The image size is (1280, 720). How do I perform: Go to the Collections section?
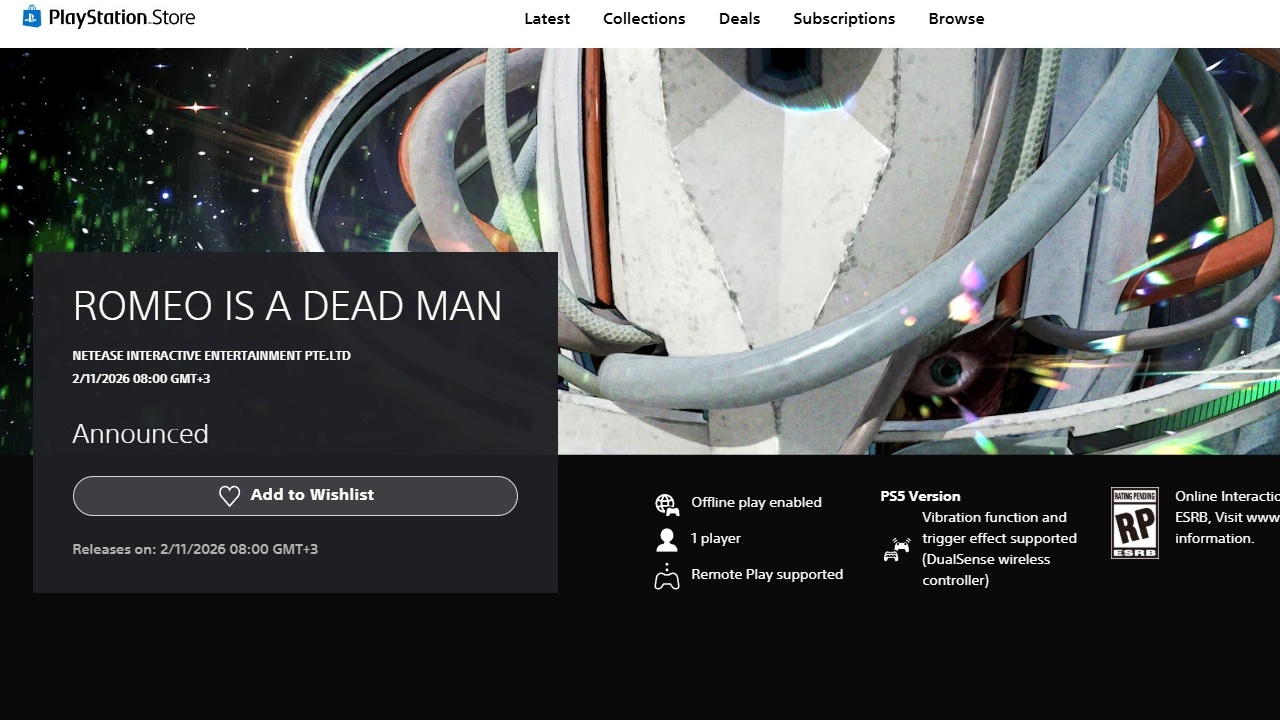coord(644,19)
